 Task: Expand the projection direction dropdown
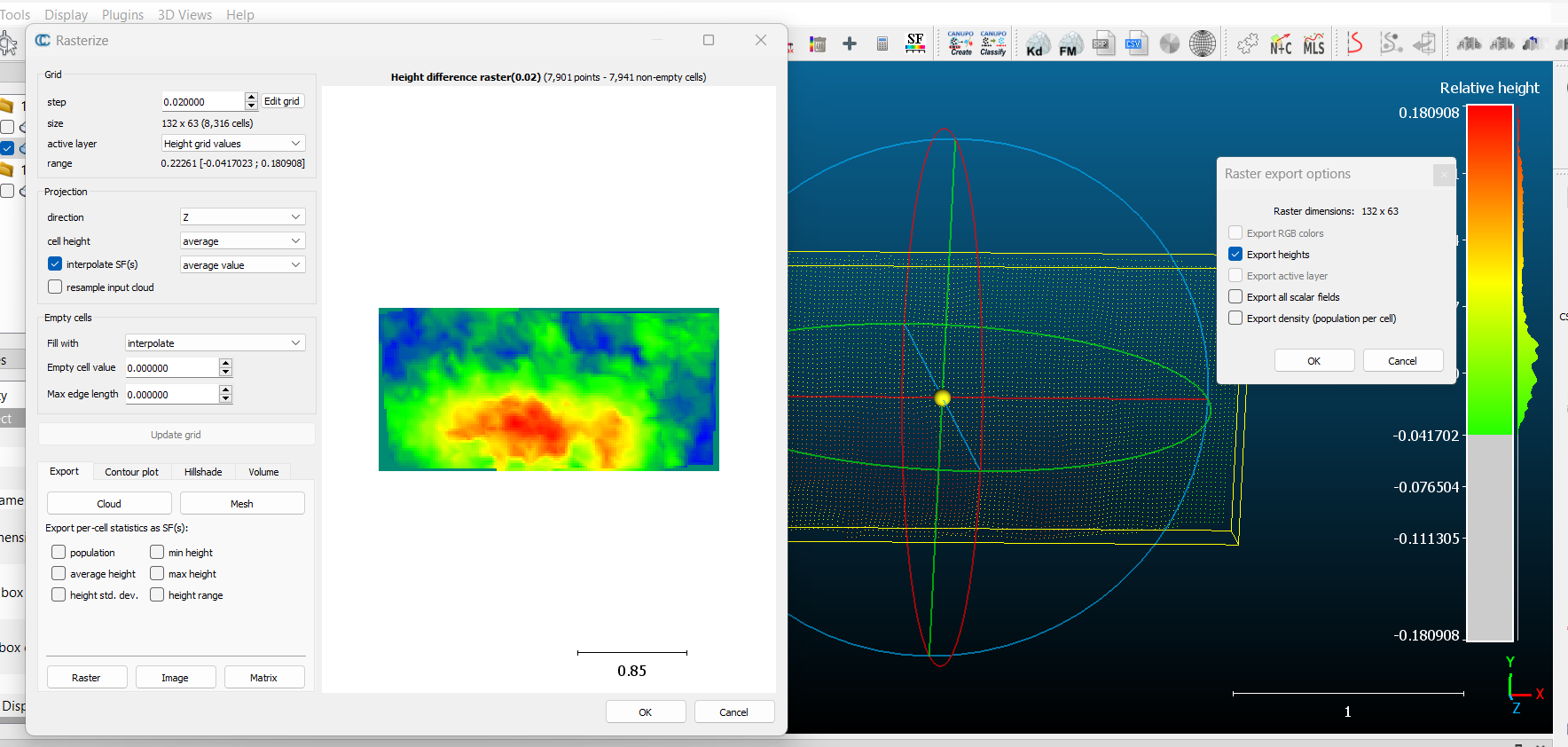242,217
